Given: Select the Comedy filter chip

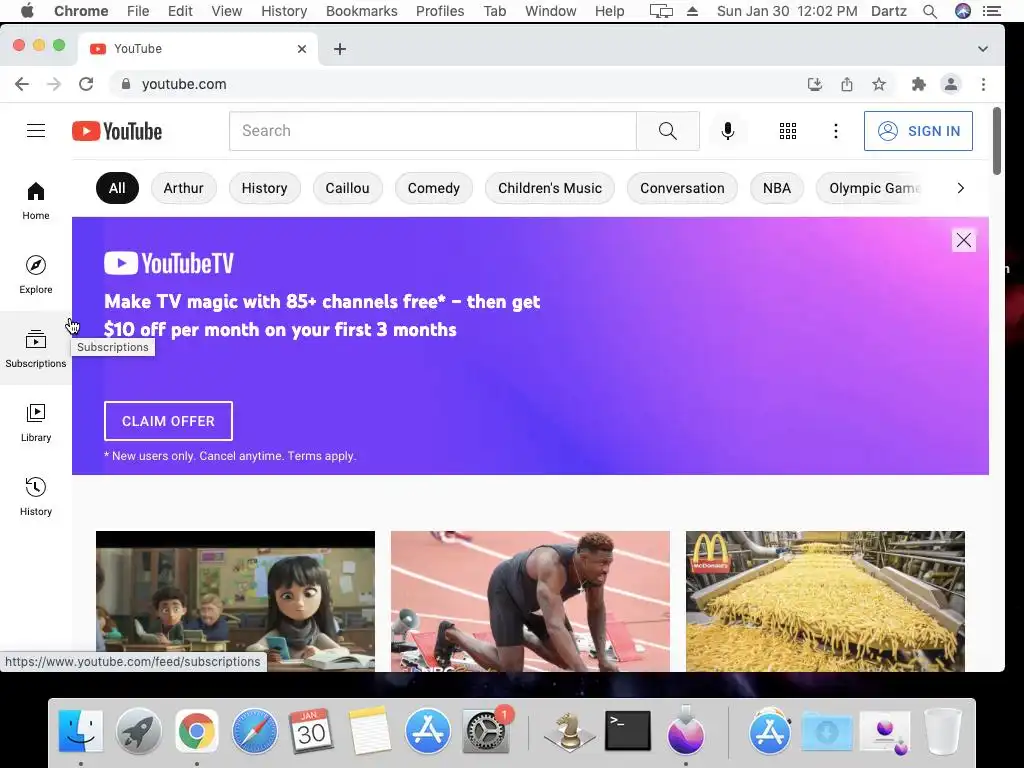Looking at the screenshot, I should pos(434,188).
